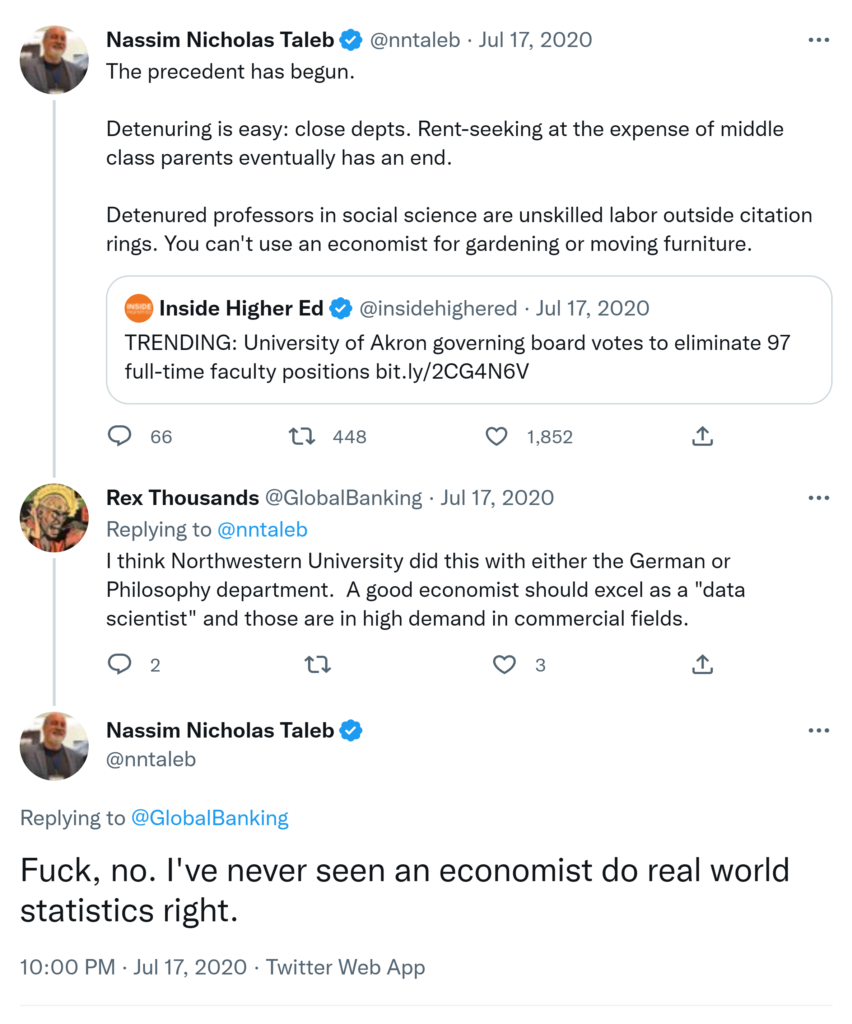
Task: Like Rex Thousands' reply
Action: click(505, 664)
